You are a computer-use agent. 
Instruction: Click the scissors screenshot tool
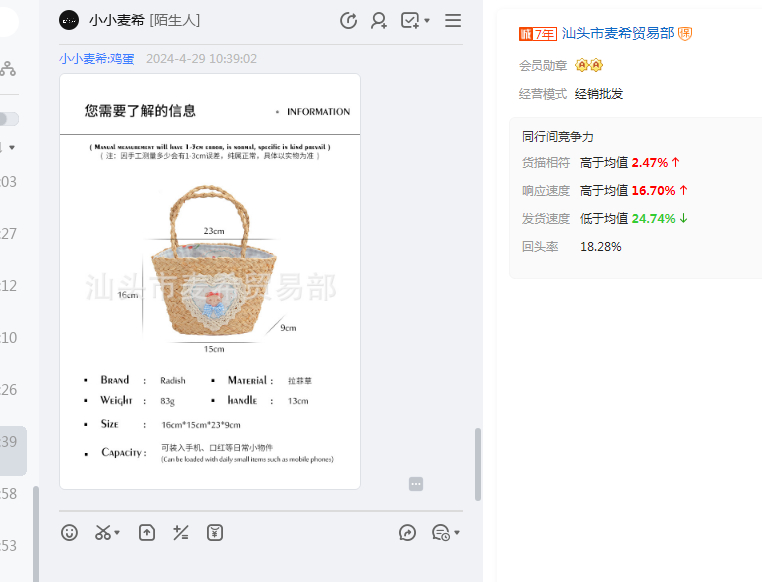[103, 532]
